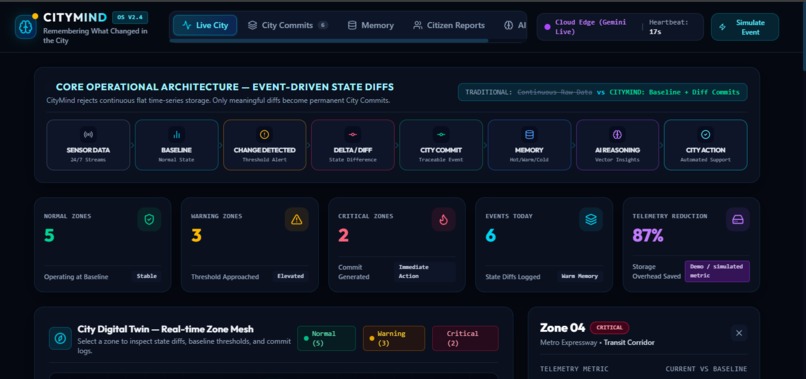Click the CityMind brain logo icon
806x379 pixels.
pos(26,27)
